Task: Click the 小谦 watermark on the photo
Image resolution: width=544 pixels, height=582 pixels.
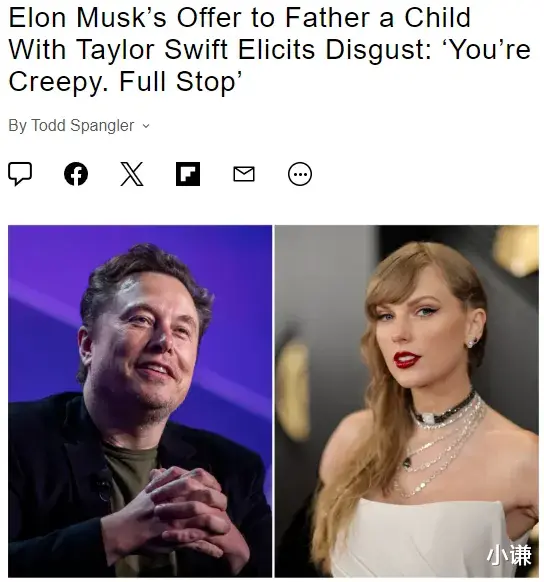Action: pos(509,555)
